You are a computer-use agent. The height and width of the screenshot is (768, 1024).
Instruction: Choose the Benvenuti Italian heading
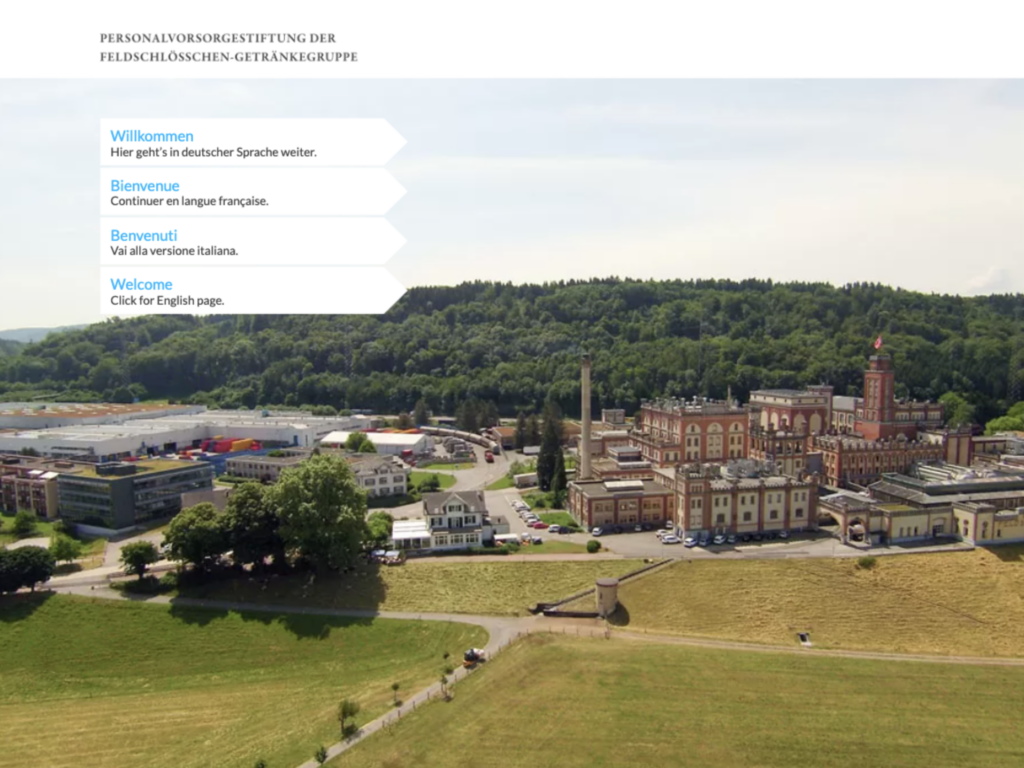[144, 235]
